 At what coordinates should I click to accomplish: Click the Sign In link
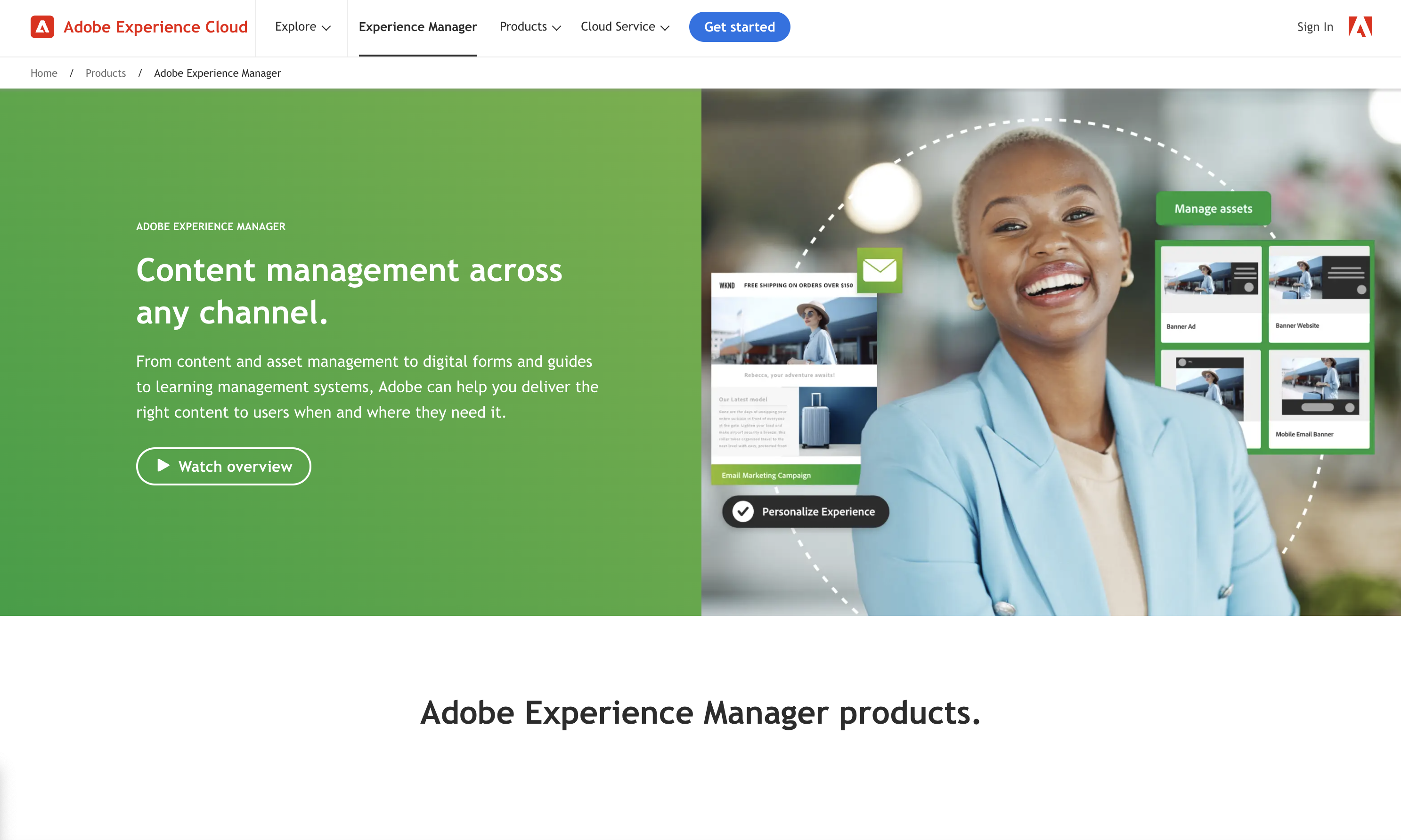pos(1315,27)
